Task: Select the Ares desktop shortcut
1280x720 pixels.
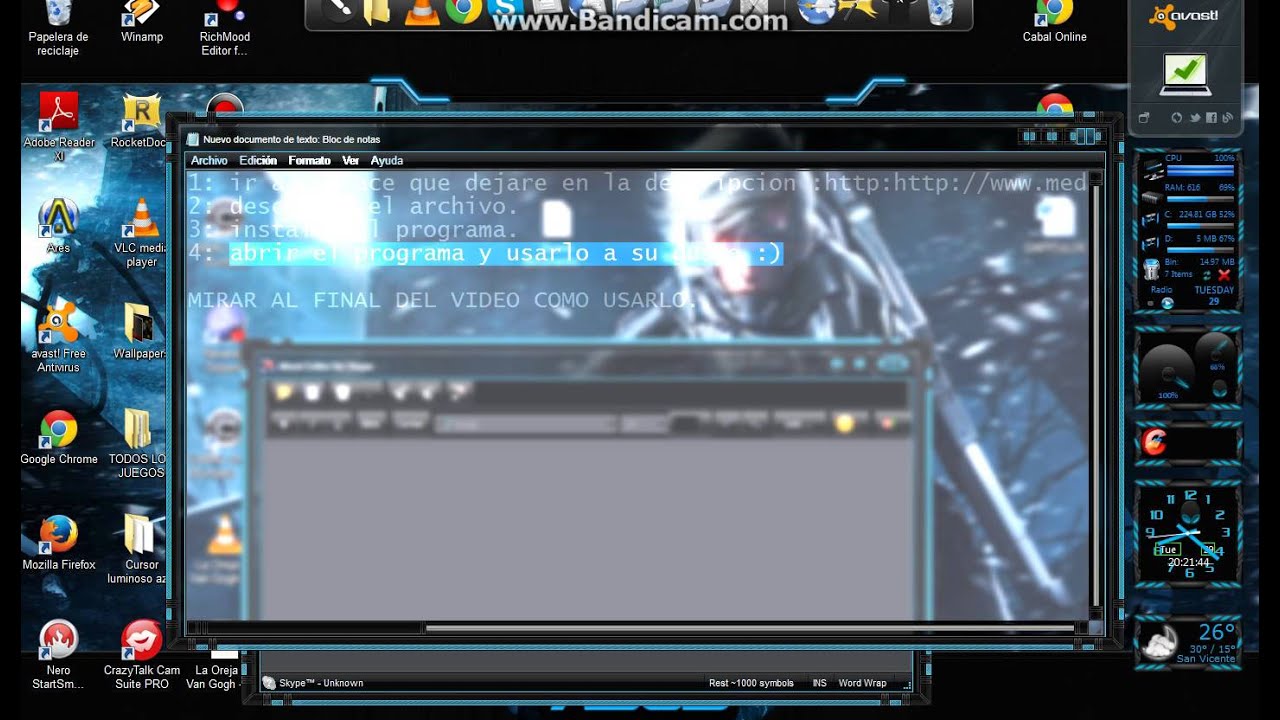Action: [58, 226]
